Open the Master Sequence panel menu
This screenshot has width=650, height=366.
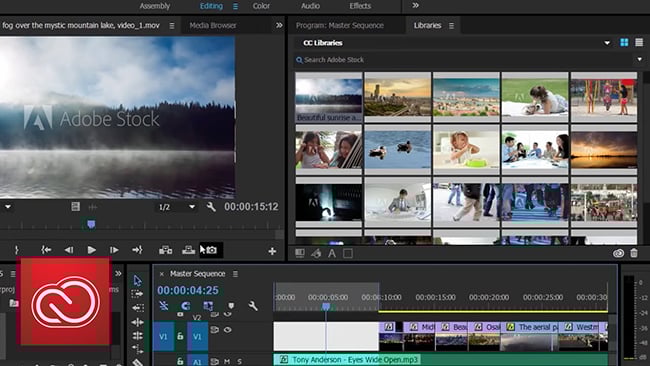pyautogui.click(x=235, y=274)
